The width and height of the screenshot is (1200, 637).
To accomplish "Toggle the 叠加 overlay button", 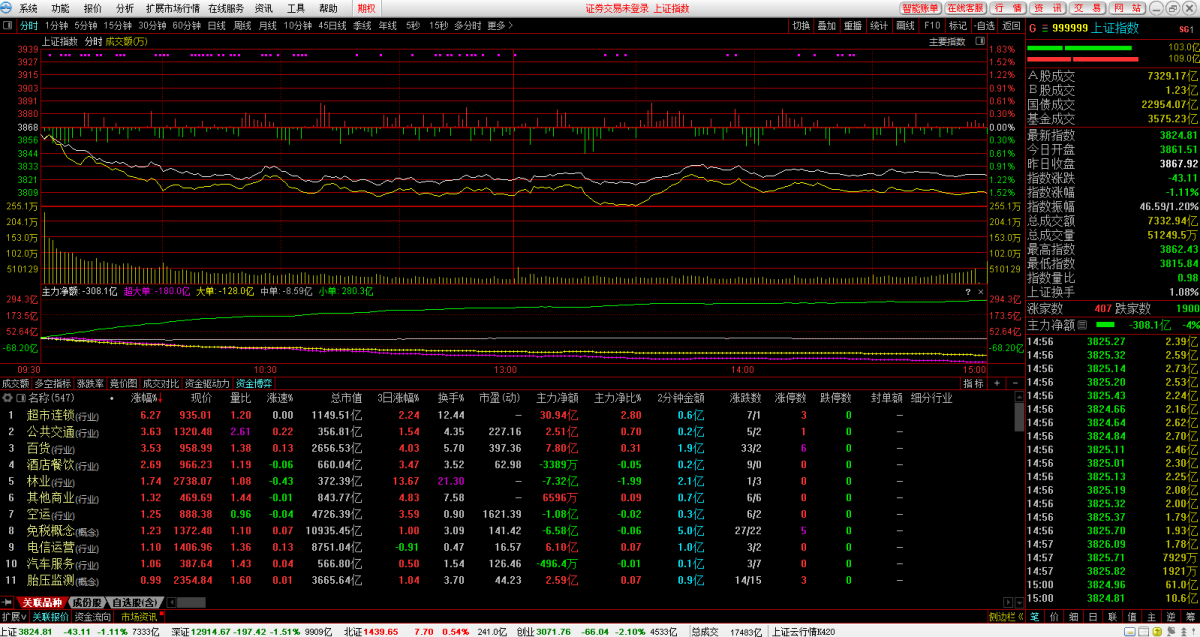I will [826, 25].
